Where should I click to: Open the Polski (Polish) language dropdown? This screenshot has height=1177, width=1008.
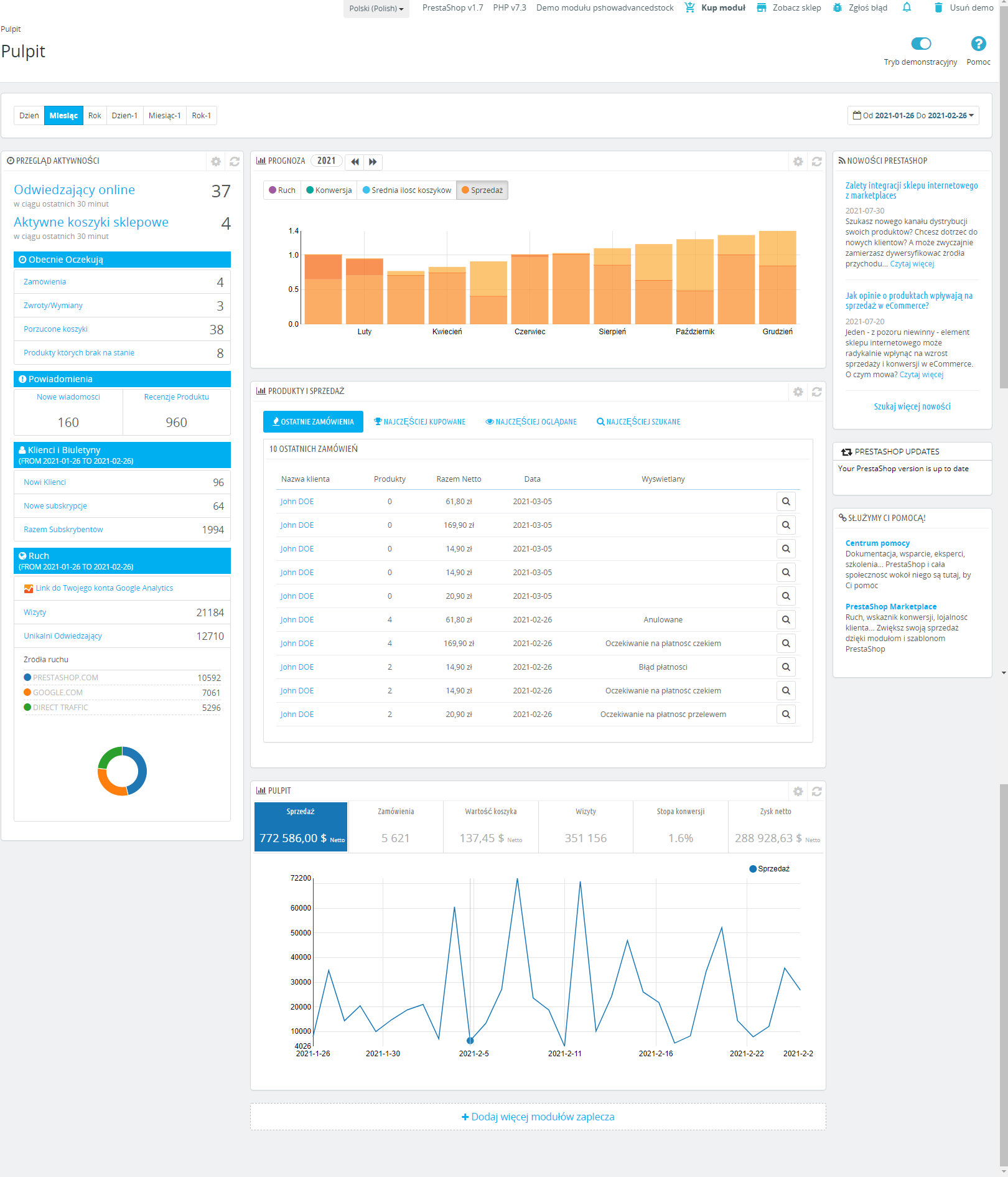pyautogui.click(x=376, y=9)
